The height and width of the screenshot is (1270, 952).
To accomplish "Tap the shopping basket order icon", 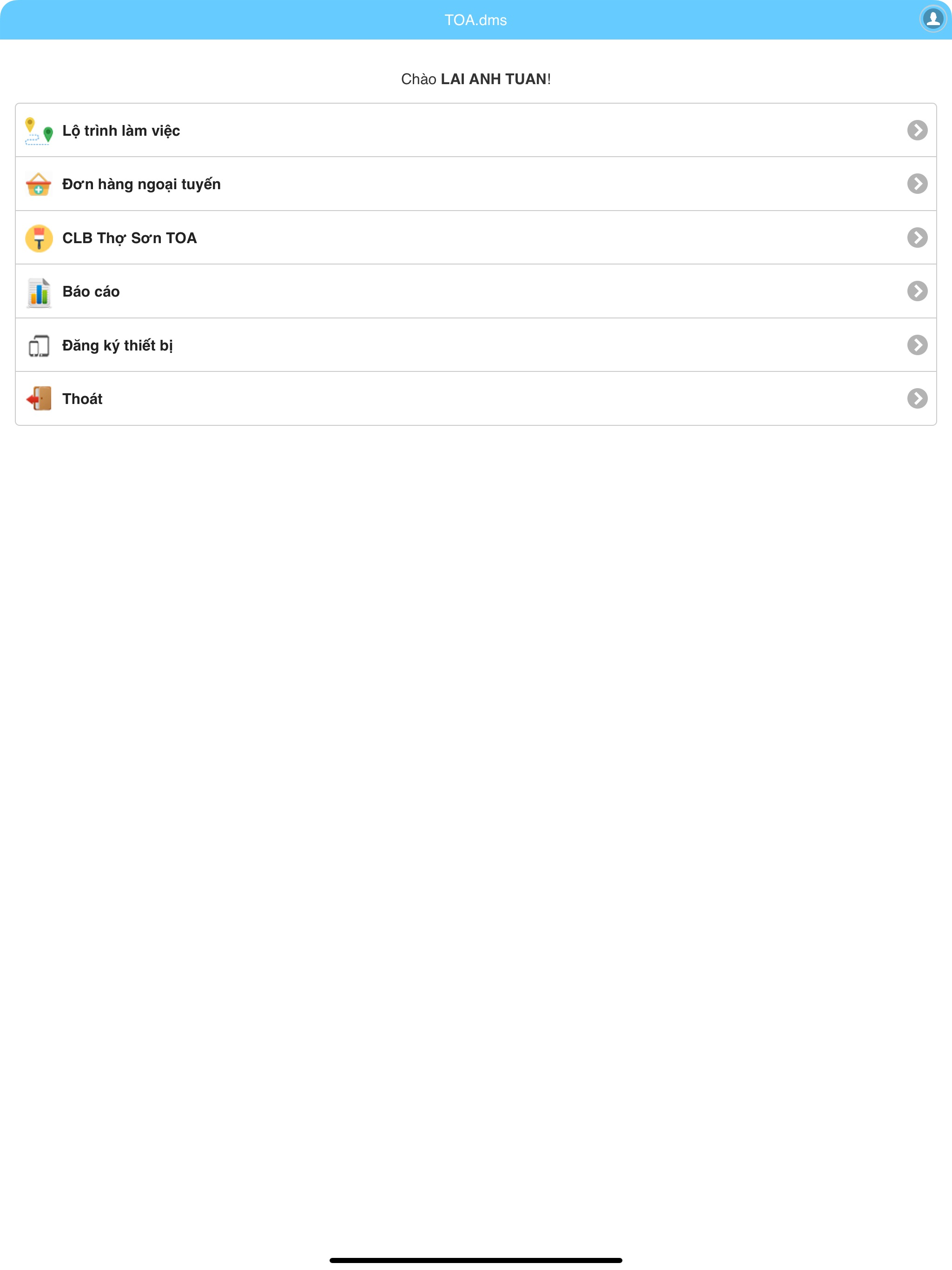I will click(39, 184).
